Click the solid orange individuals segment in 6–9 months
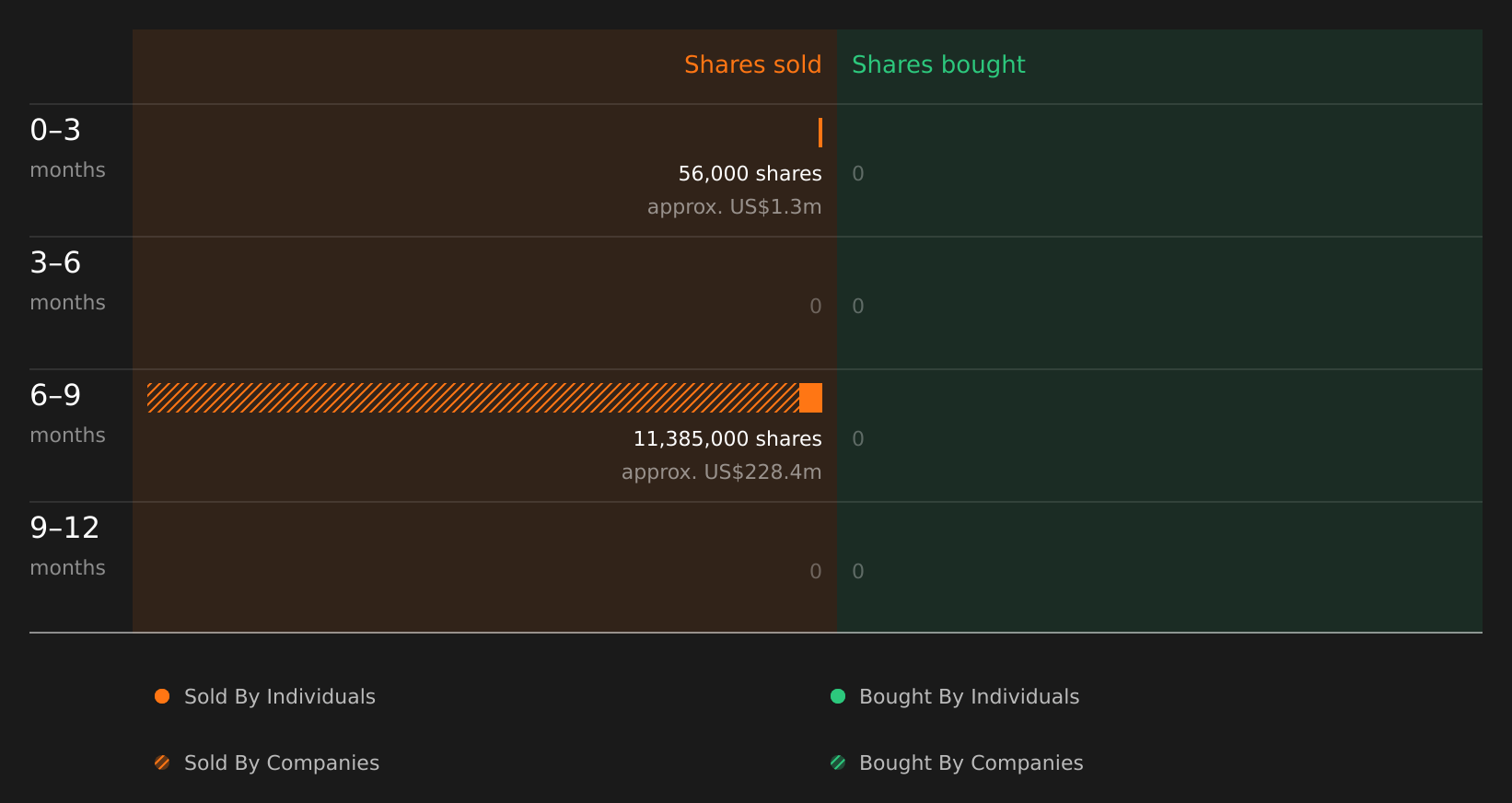Screen dimensions: 1512x803 click(x=810, y=398)
